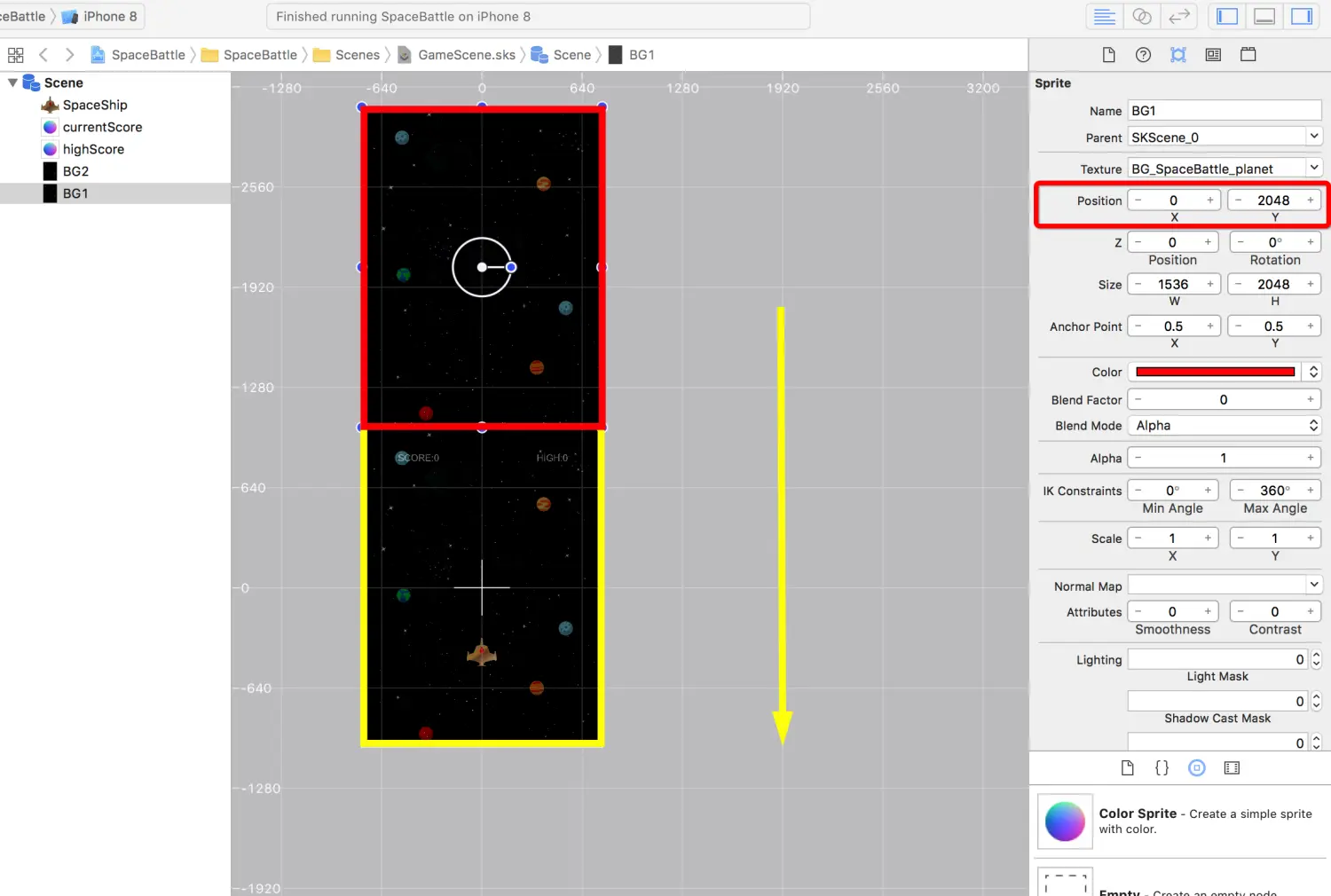Increase Z Position value

[1208, 242]
